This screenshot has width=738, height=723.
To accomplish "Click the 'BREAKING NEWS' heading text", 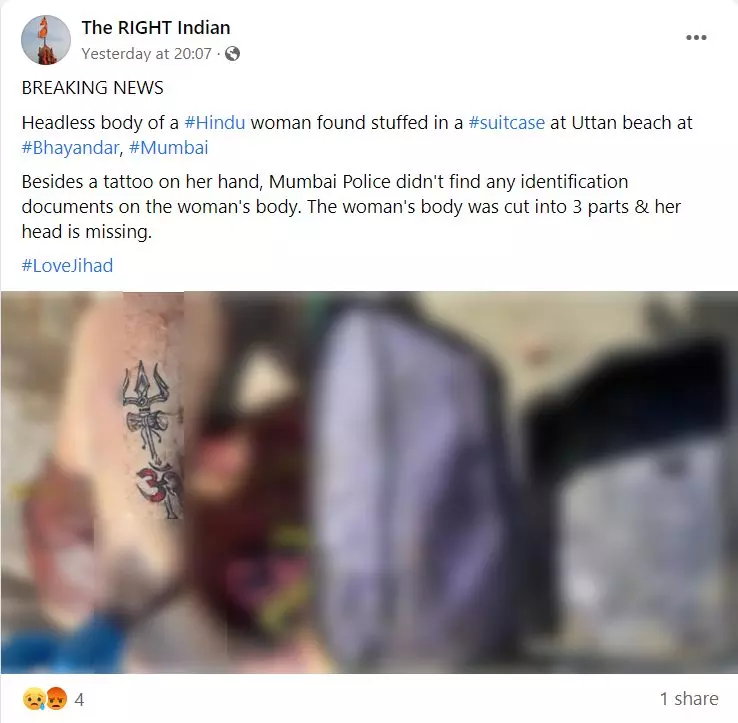I will (92, 88).
